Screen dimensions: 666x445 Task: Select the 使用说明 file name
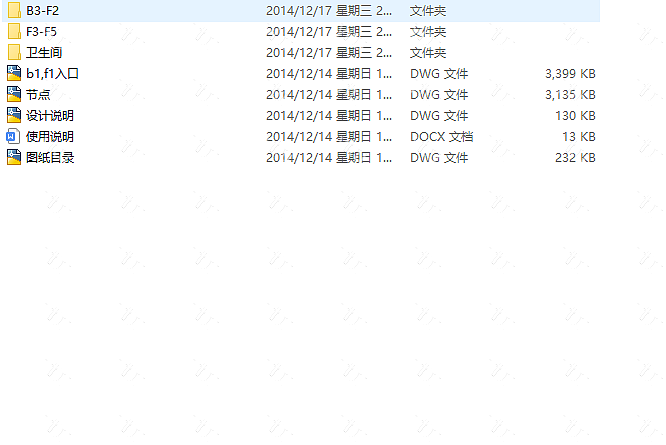coord(50,137)
